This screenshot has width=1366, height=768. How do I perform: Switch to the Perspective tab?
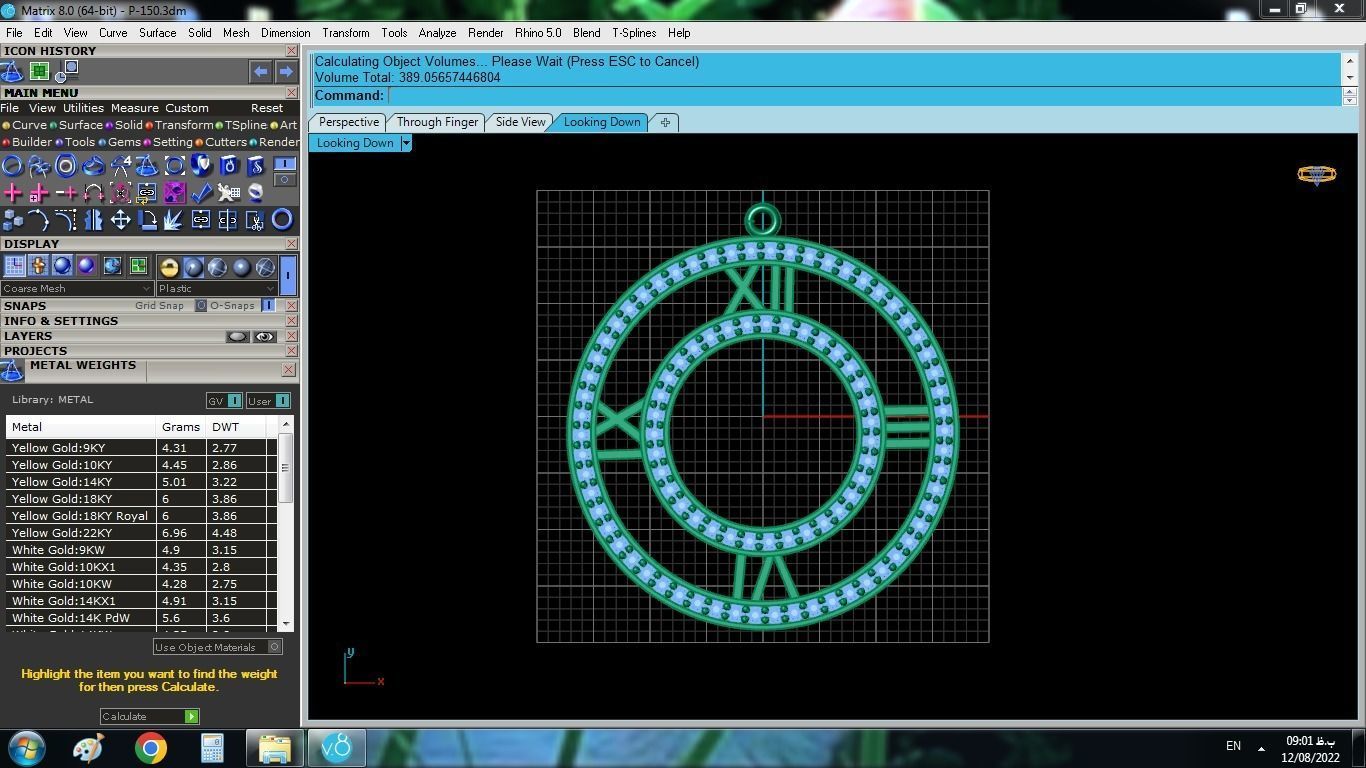(x=349, y=122)
